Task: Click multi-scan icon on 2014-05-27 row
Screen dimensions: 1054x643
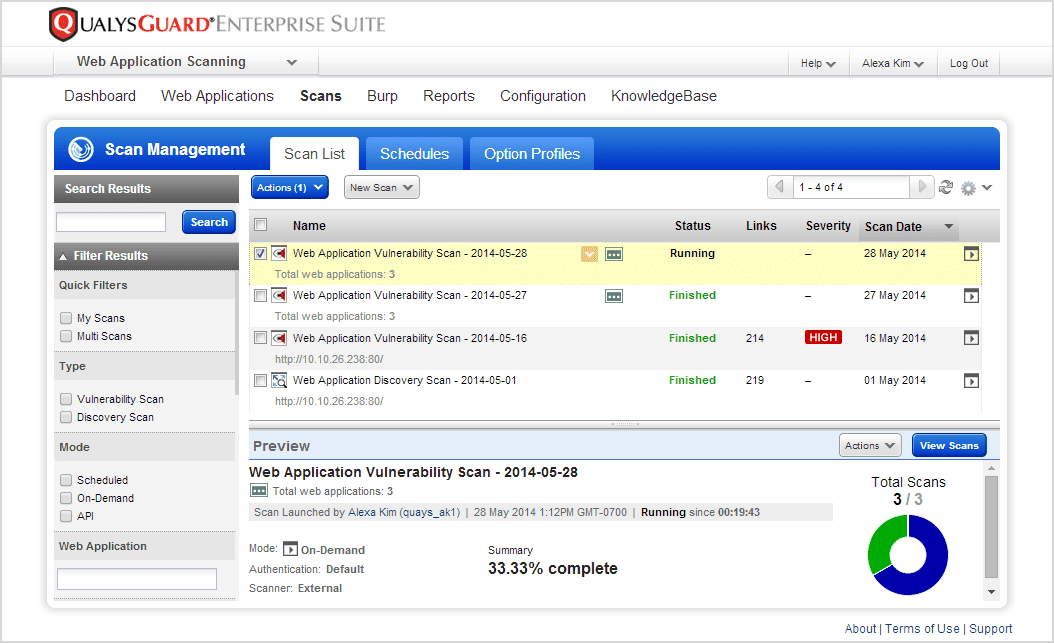Action: (x=614, y=296)
